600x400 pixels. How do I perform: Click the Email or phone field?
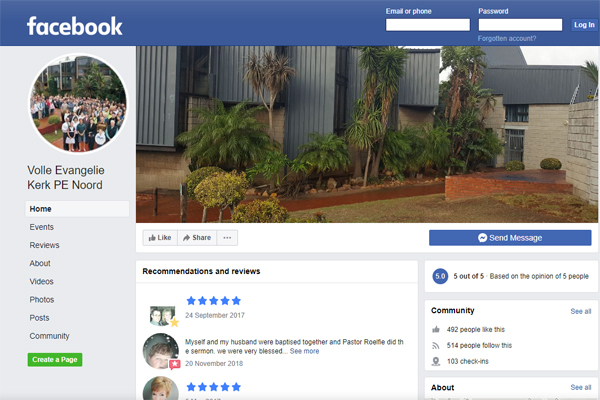(427, 25)
